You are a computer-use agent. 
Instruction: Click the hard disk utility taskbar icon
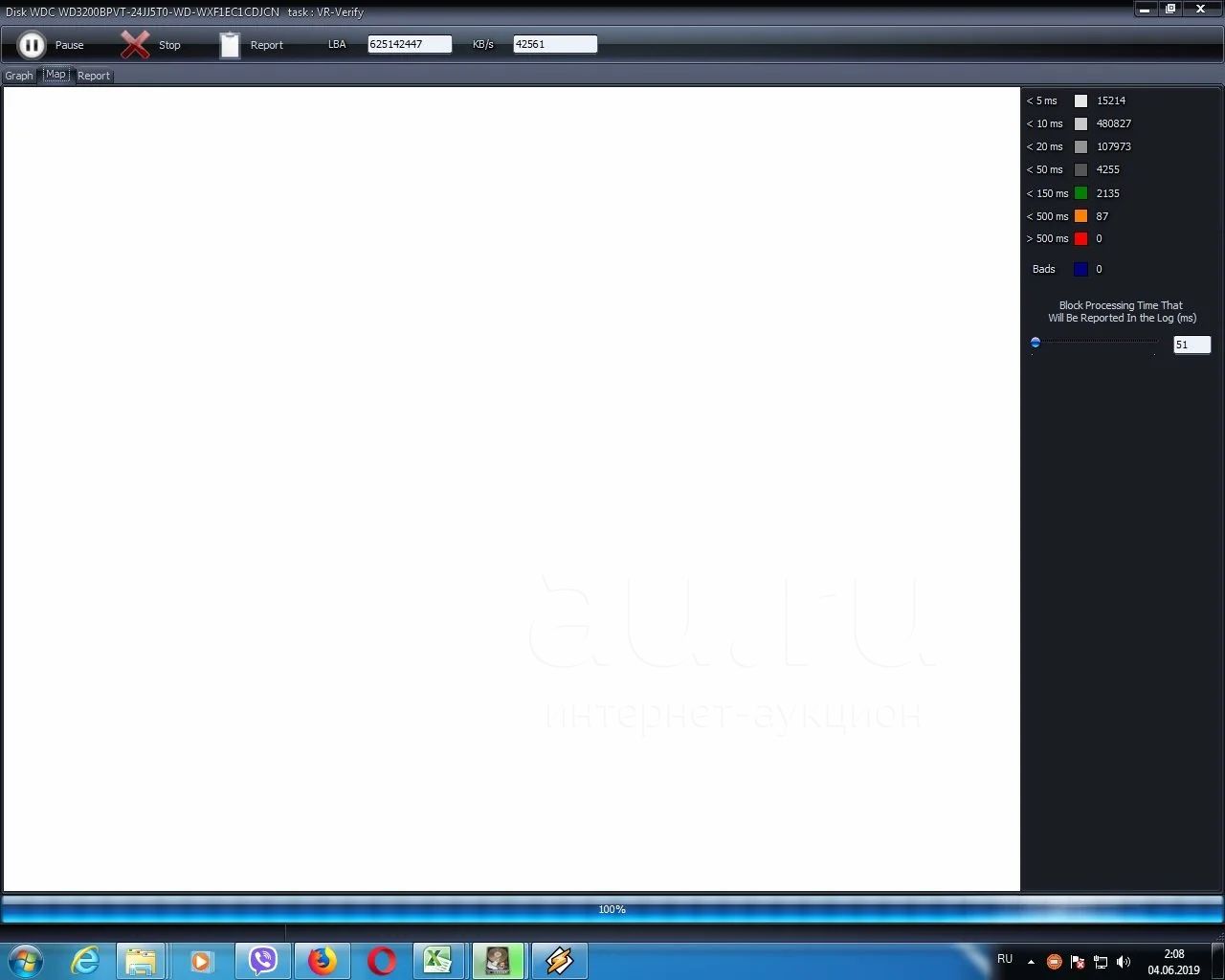pos(498,960)
